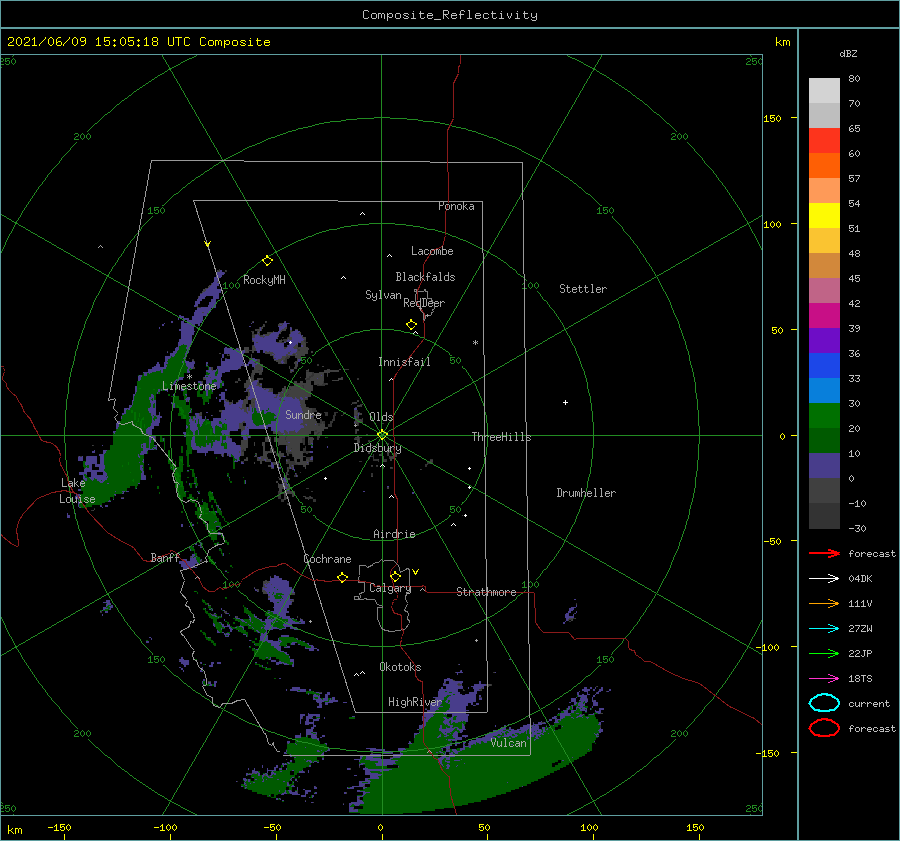Click yellow diamond marker below Cochrane

[343, 577]
